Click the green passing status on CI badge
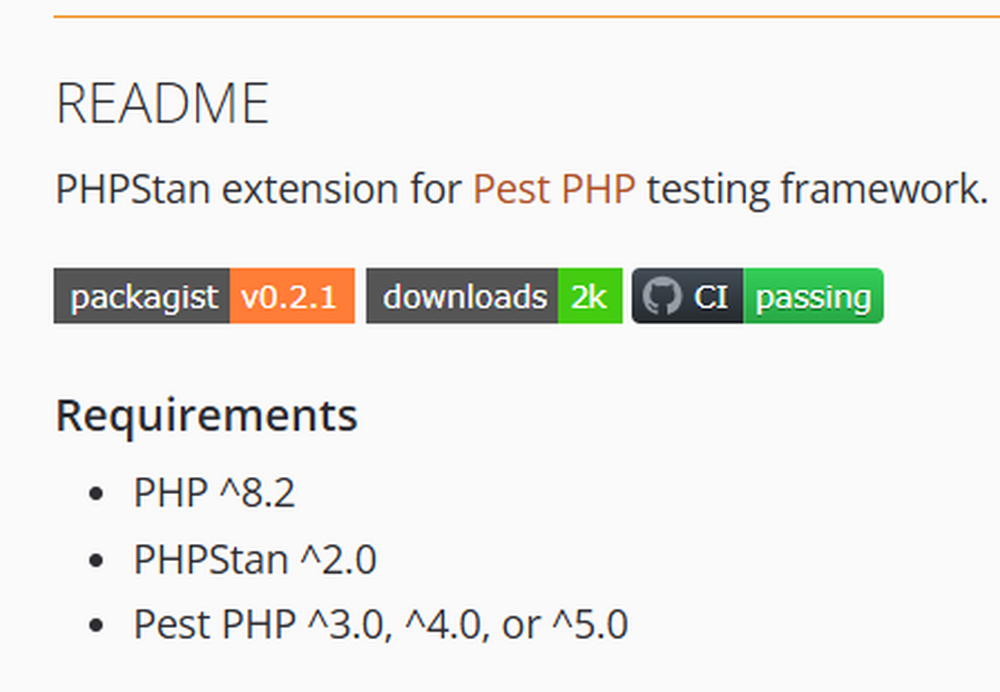The width and height of the screenshot is (1000, 692). pyautogui.click(x=812, y=296)
